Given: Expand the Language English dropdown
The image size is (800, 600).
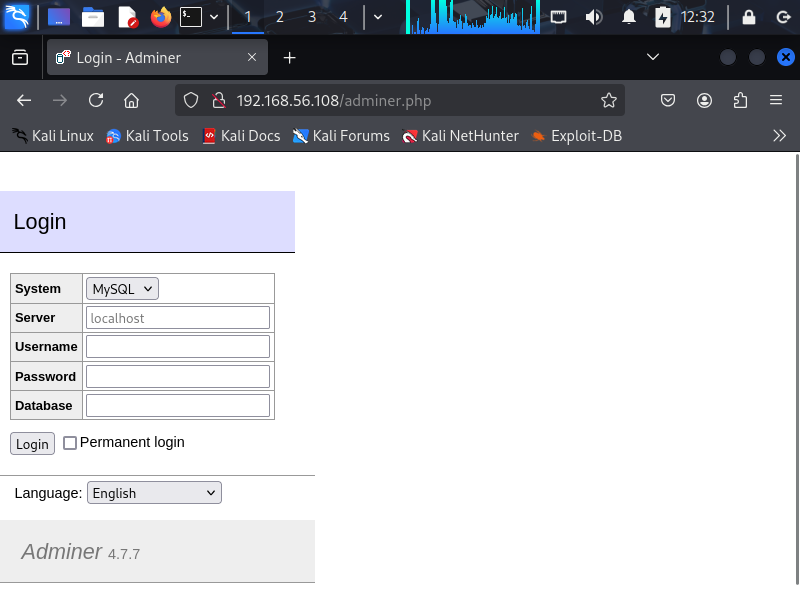Looking at the screenshot, I should pos(154,493).
